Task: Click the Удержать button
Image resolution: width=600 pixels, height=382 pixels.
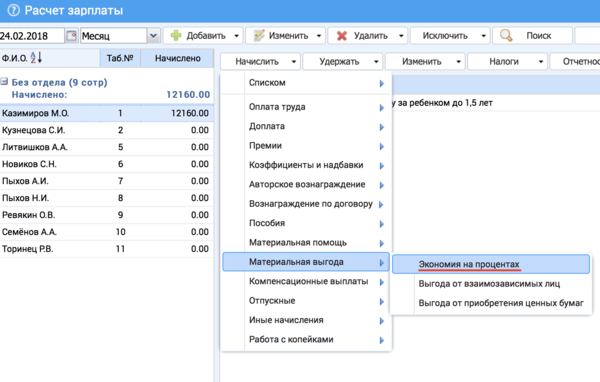Action: pos(342,62)
